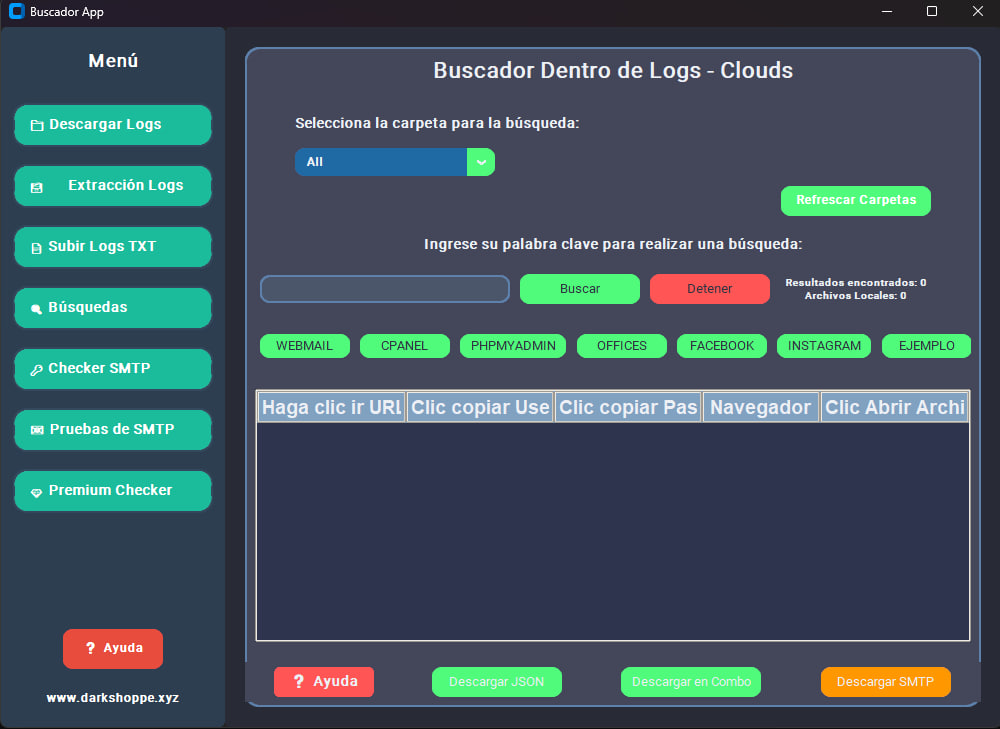Click Refrescar Carpetas
1000x729 pixels.
(855, 200)
